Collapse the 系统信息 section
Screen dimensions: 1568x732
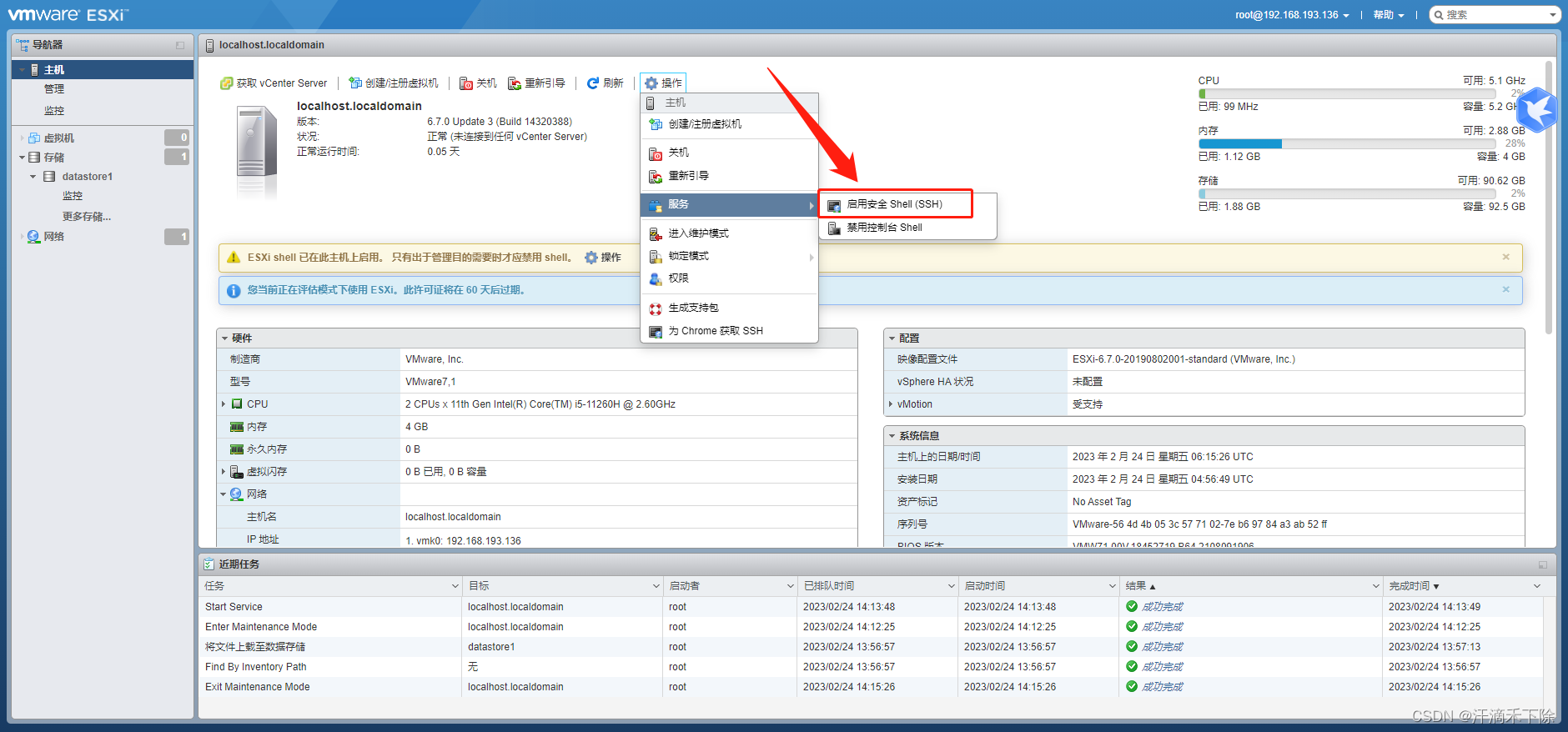[x=892, y=436]
